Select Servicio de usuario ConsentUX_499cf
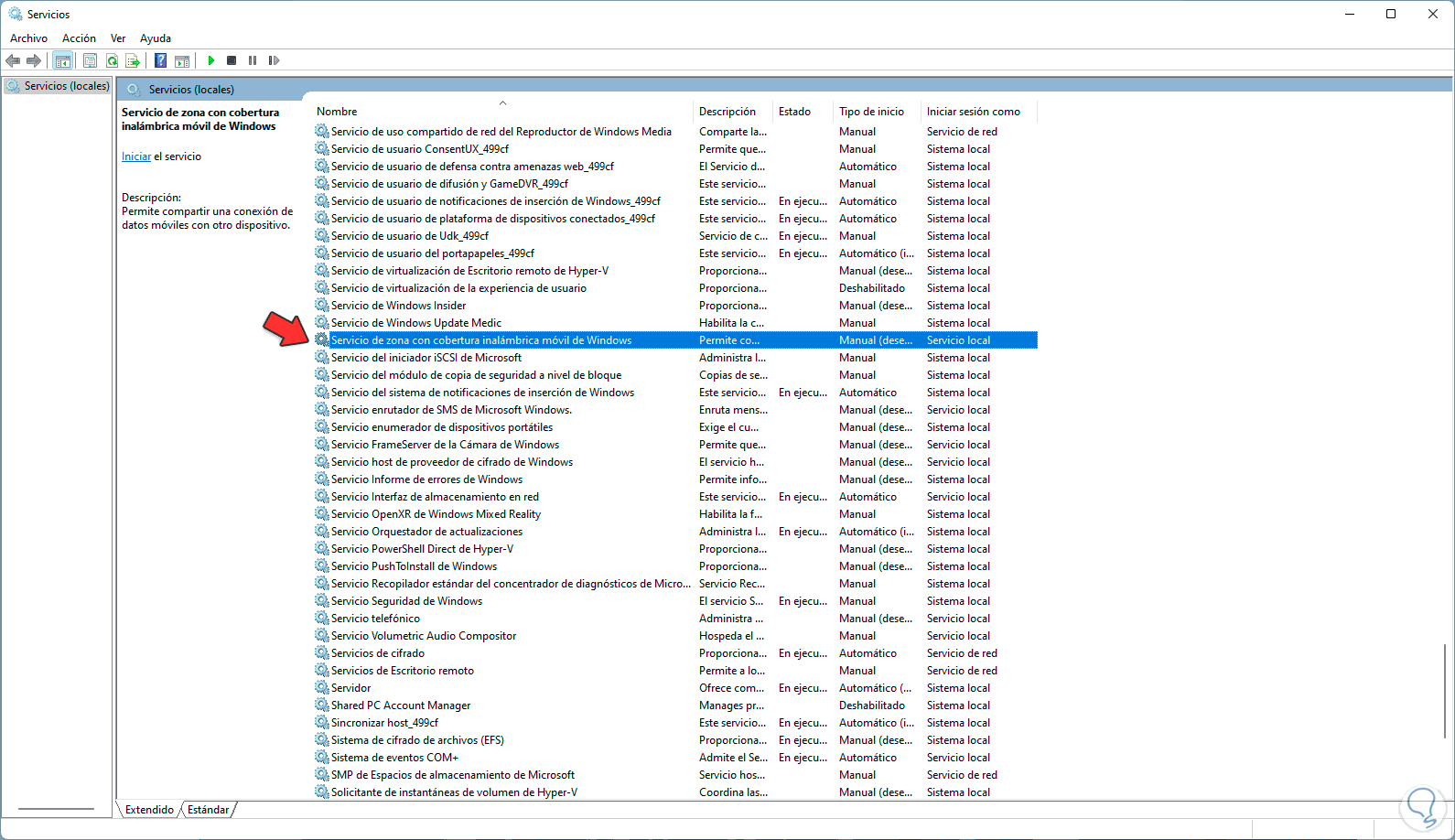Image resolution: width=1455 pixels, height=840 pixels. tap(675, 149)
